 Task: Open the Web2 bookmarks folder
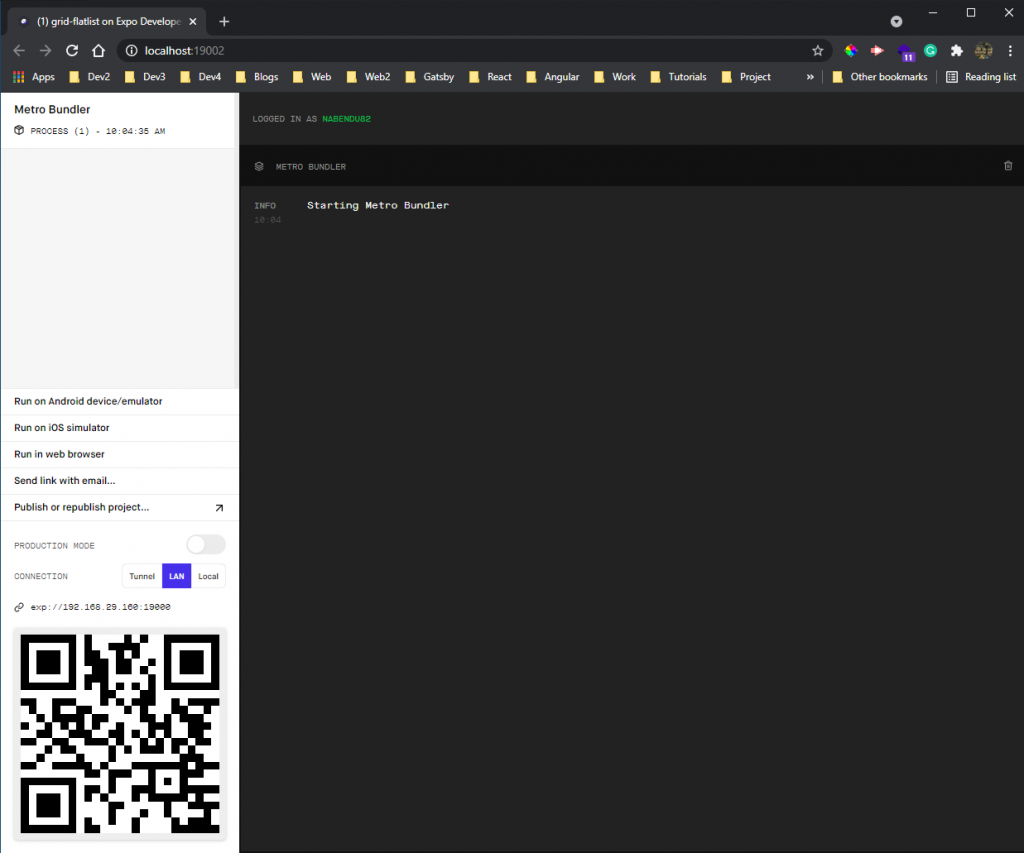click(x=368, y=76)
